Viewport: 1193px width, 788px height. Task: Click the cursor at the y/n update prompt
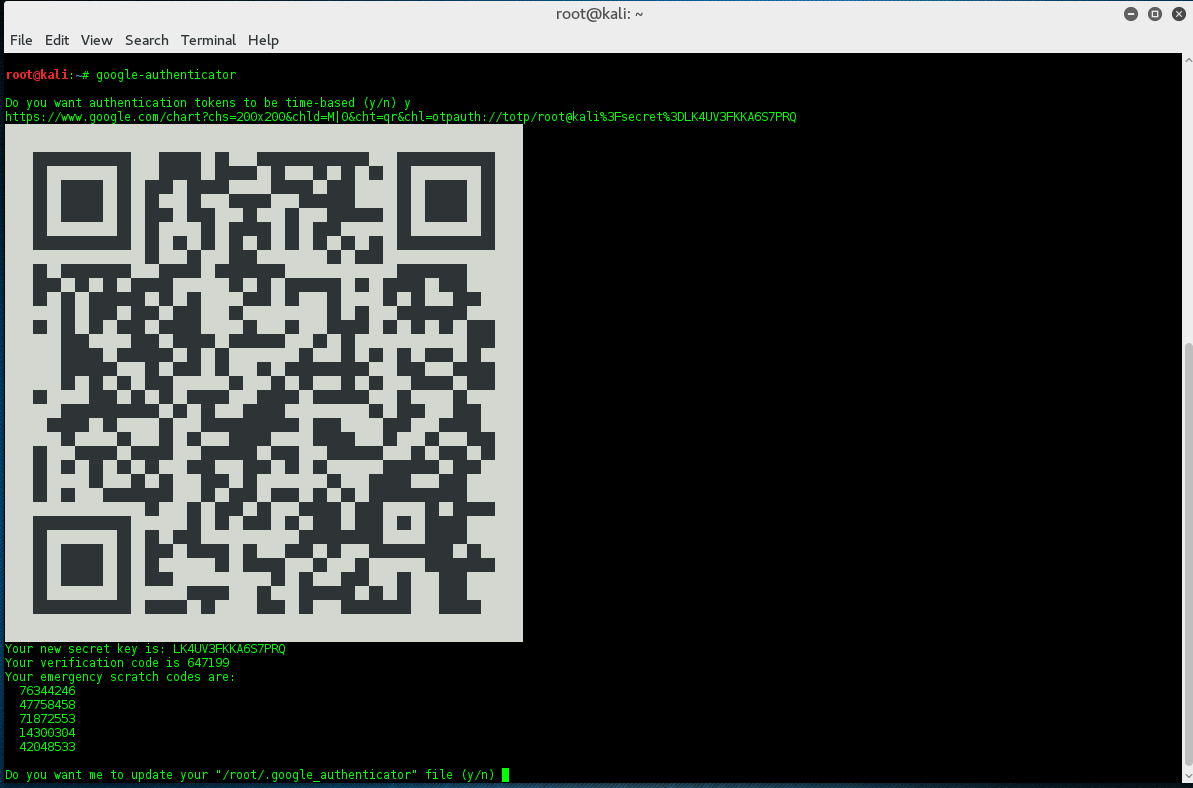pos(506,775)
